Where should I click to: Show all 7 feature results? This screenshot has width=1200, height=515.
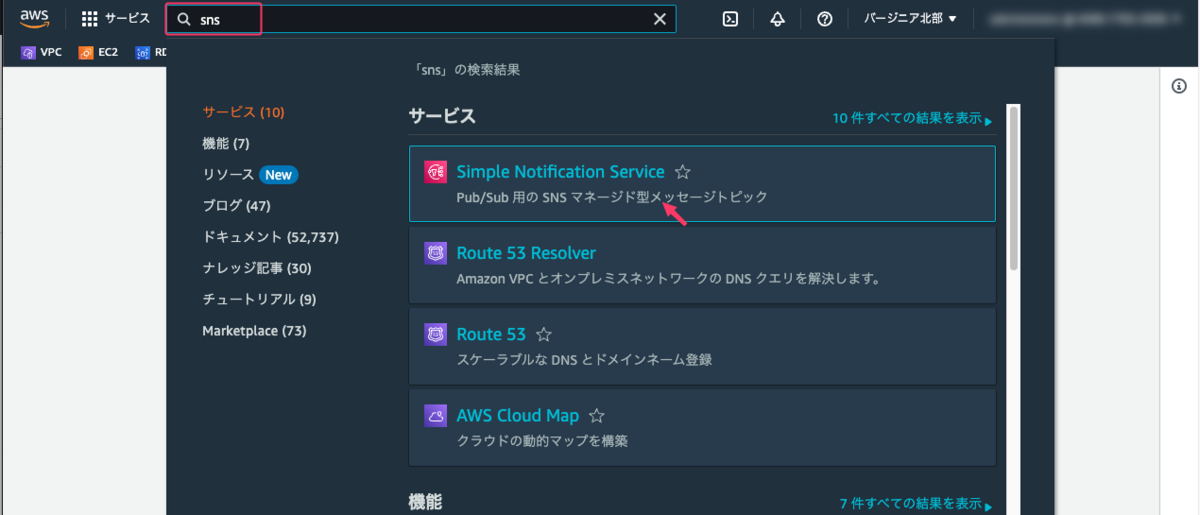pyautogui.click(x=916, y=504)
